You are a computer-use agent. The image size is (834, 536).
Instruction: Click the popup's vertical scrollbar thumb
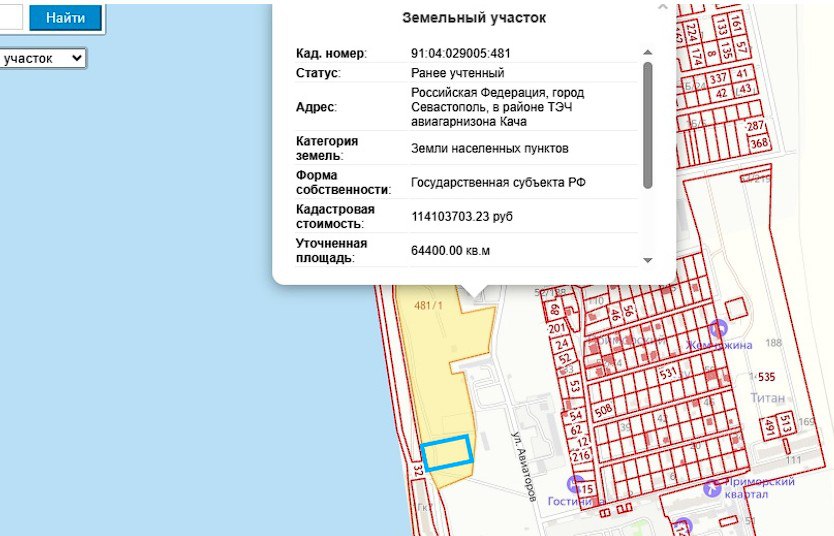pos(648,125)
